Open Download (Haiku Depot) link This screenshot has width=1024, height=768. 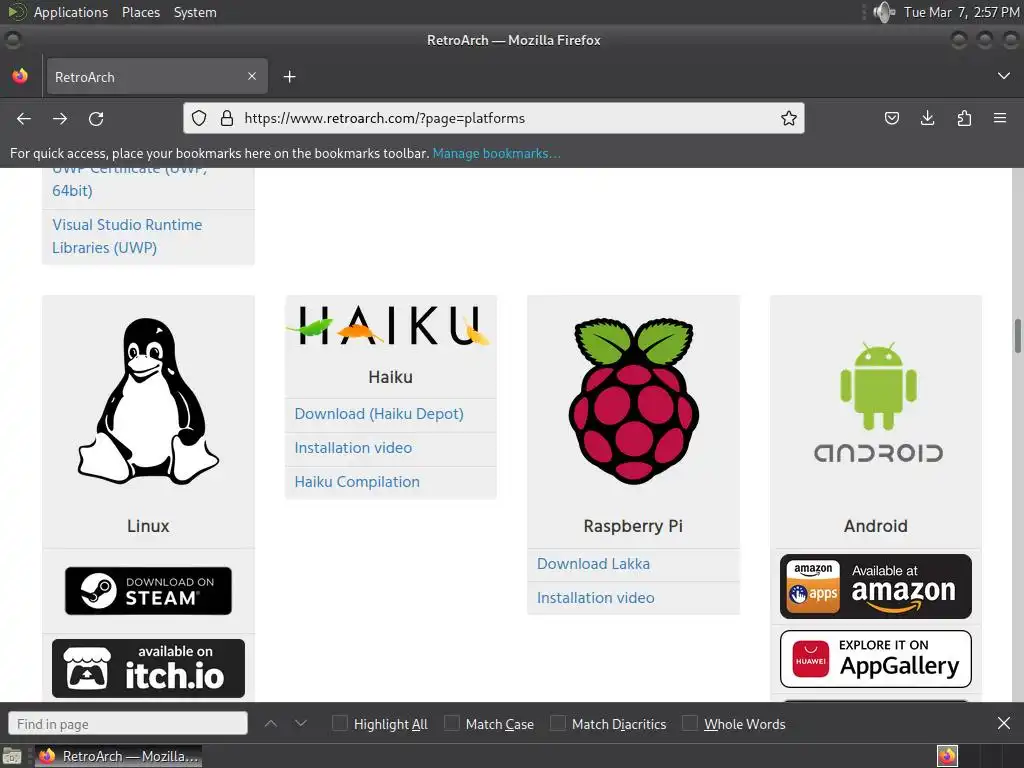click(x=379, y=414)
